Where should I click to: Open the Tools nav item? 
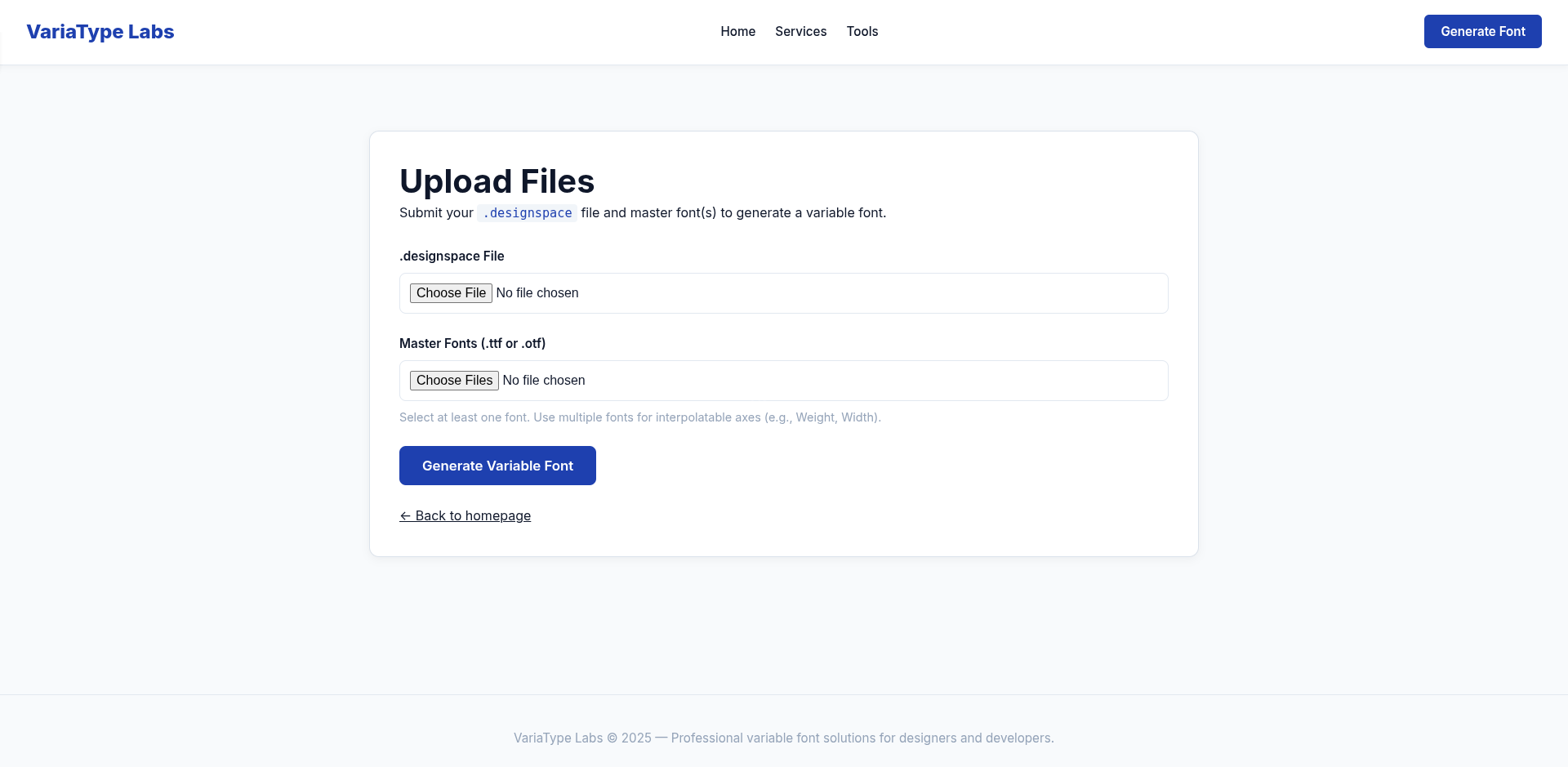[862, 31]
